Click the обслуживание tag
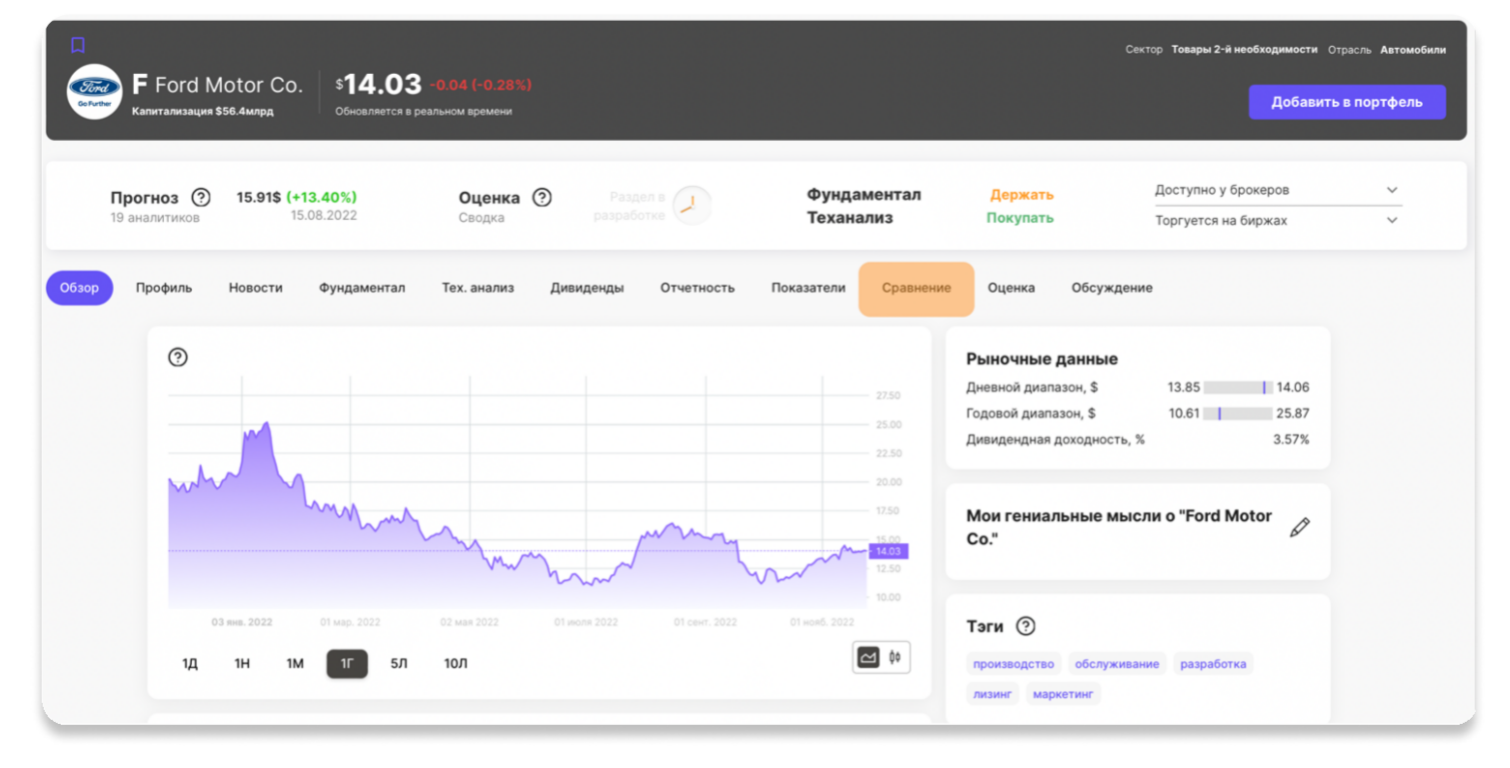 click(1116, 664)
